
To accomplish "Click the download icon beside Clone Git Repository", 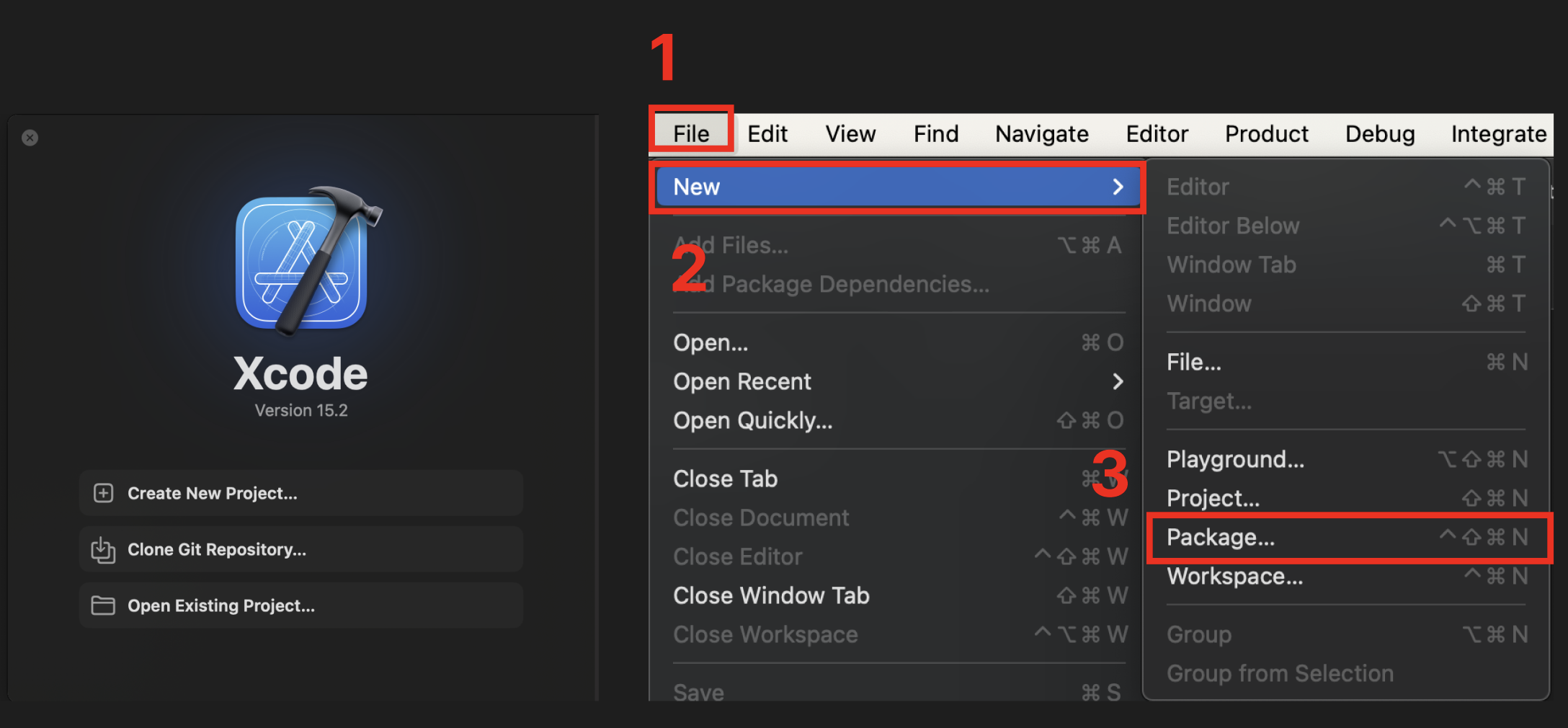I will [x=103, y=549].
